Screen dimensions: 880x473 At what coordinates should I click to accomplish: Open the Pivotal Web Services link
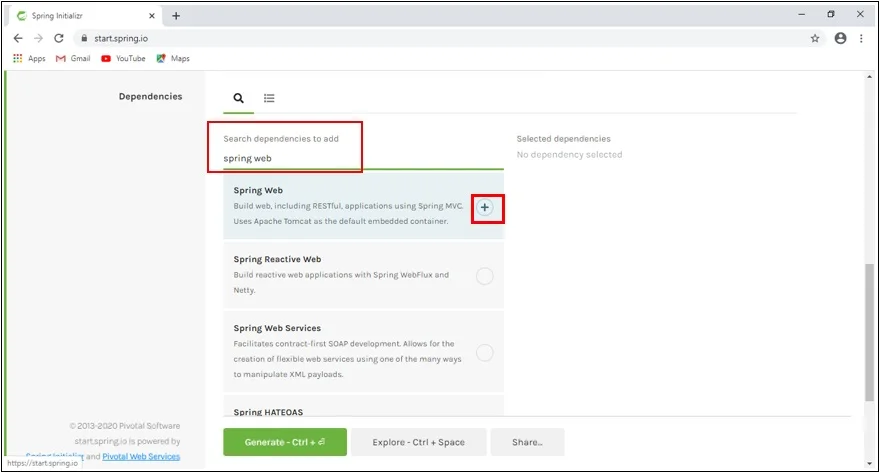pyautogui.click(x=141, y=457)
